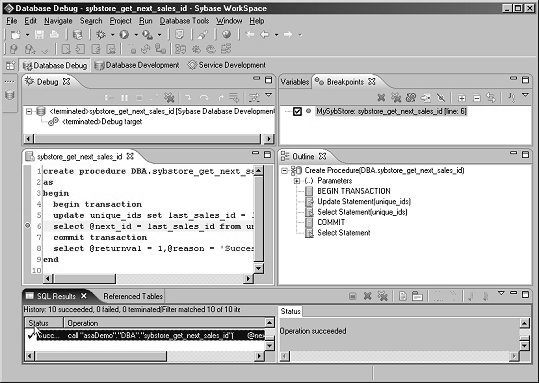This screenshot has width=539, height=383.
Task: Click the editor vertical scroll down arrow
Action: point(258,268)
